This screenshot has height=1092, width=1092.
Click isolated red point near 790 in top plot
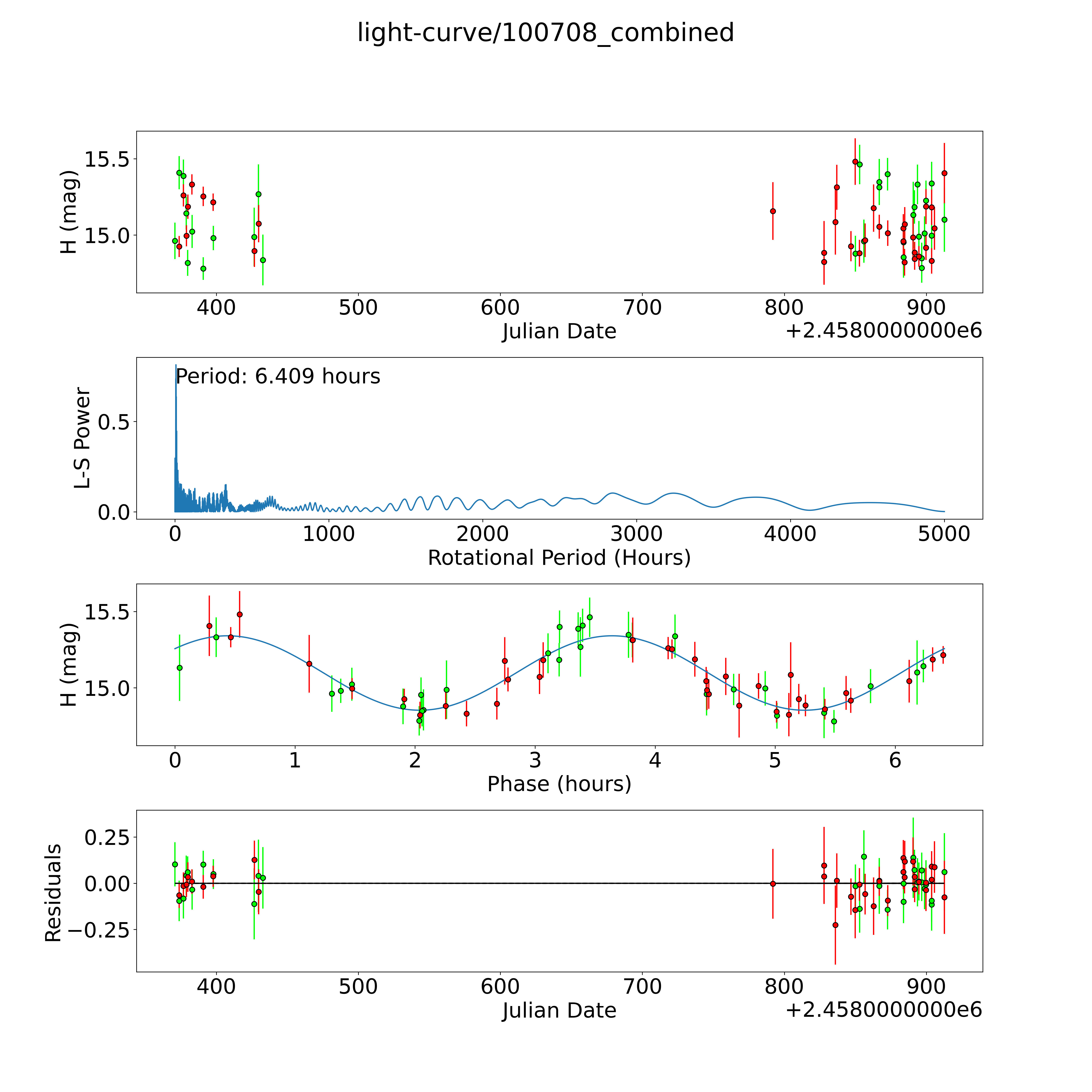click(773, 211)
